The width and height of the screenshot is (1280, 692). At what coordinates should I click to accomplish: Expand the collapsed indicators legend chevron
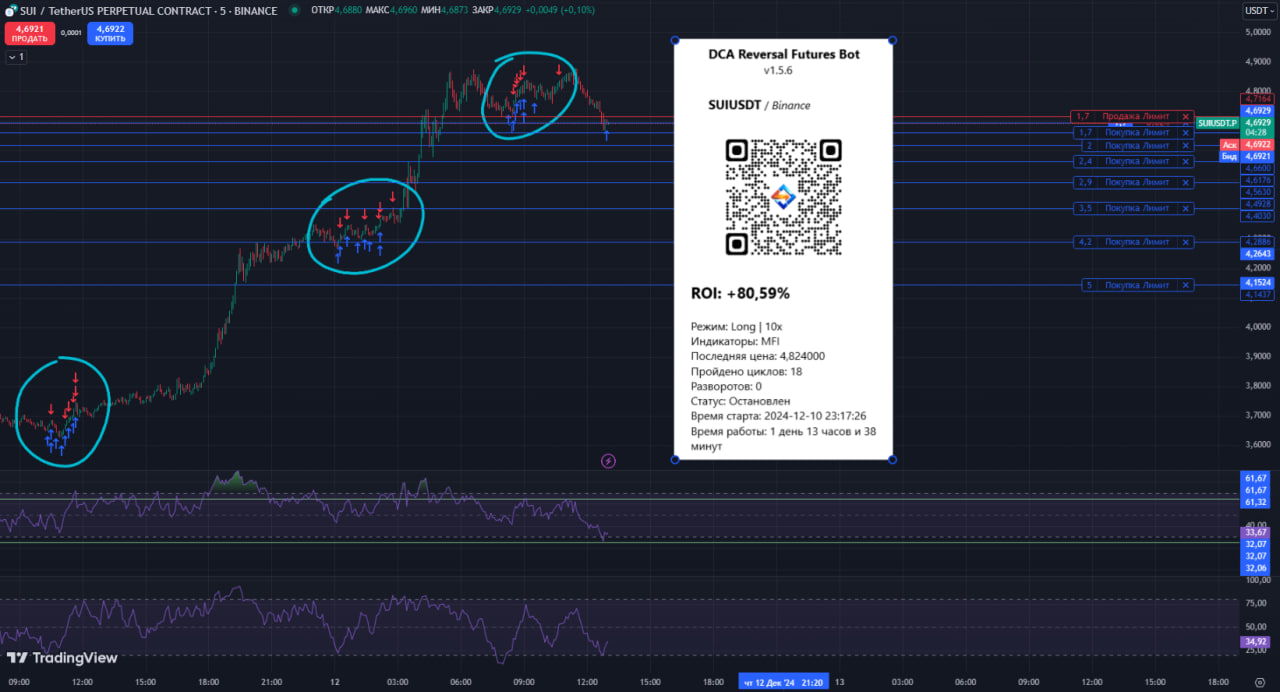click(x=16, y=57)
